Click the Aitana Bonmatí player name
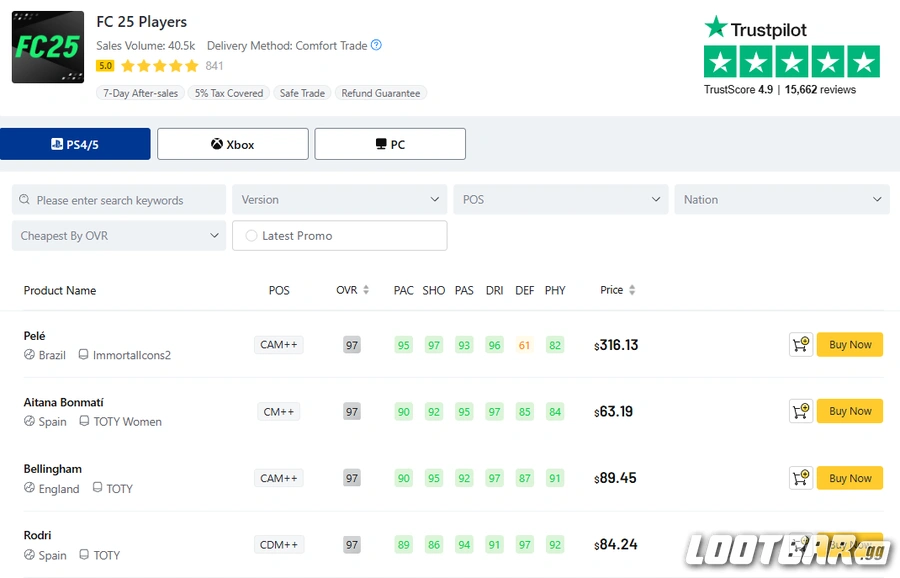Screen dimensions: 900x578 64,402
